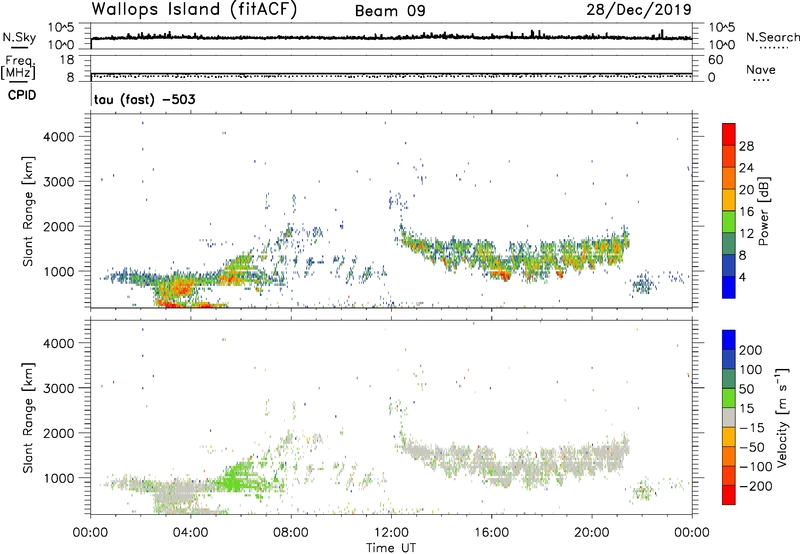Click the velocity panel "Slant Range [km]" label
The width and height of the screenshot is (800, 554).
point(28,418)
